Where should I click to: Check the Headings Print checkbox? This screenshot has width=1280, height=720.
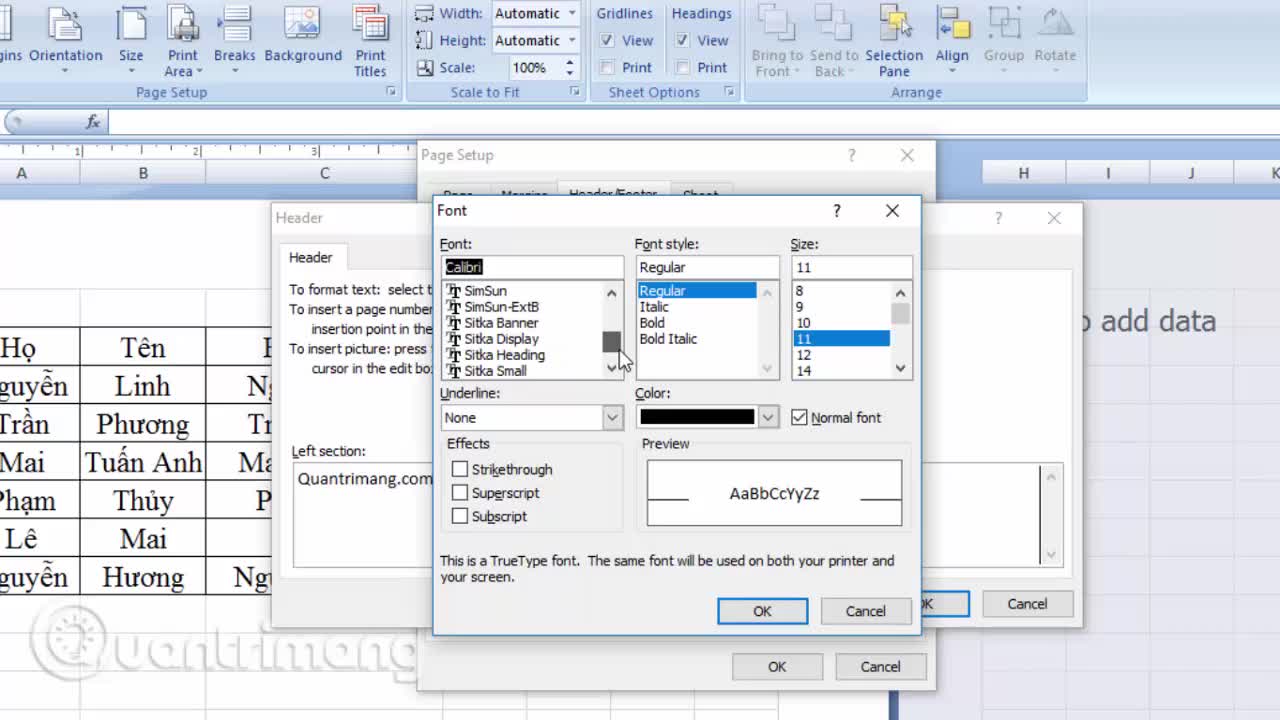pos(683,67)
